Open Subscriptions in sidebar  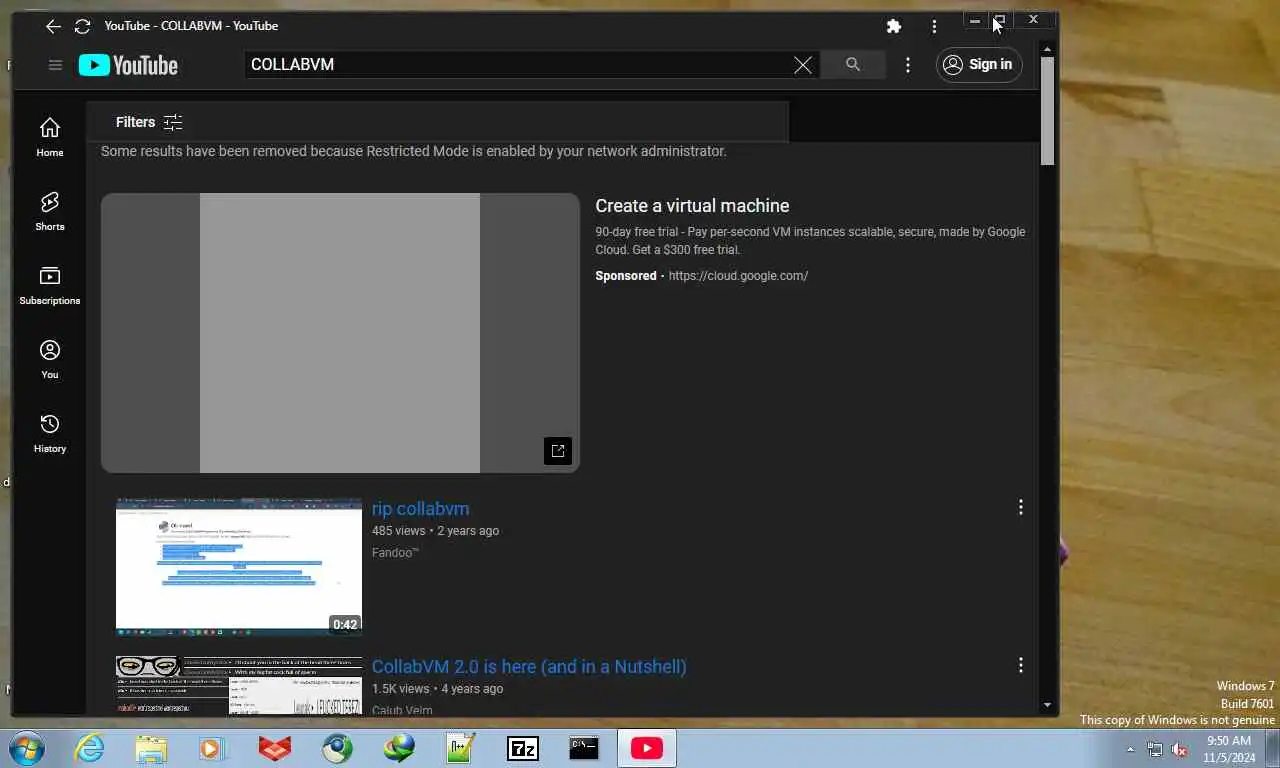[50, 285]
